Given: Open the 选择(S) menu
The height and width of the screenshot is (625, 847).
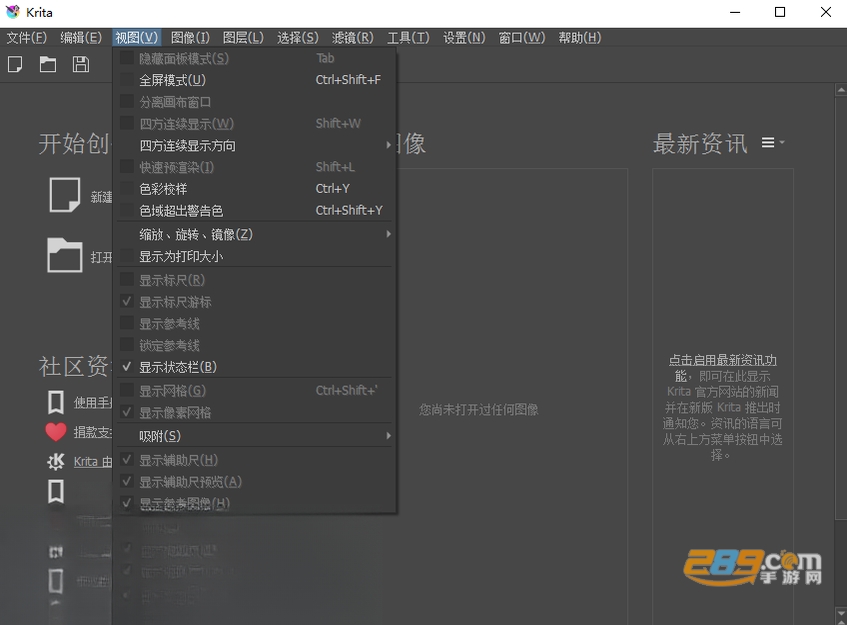Looking at the screenshot, I should pyautogui.click(x=298, y=38).
